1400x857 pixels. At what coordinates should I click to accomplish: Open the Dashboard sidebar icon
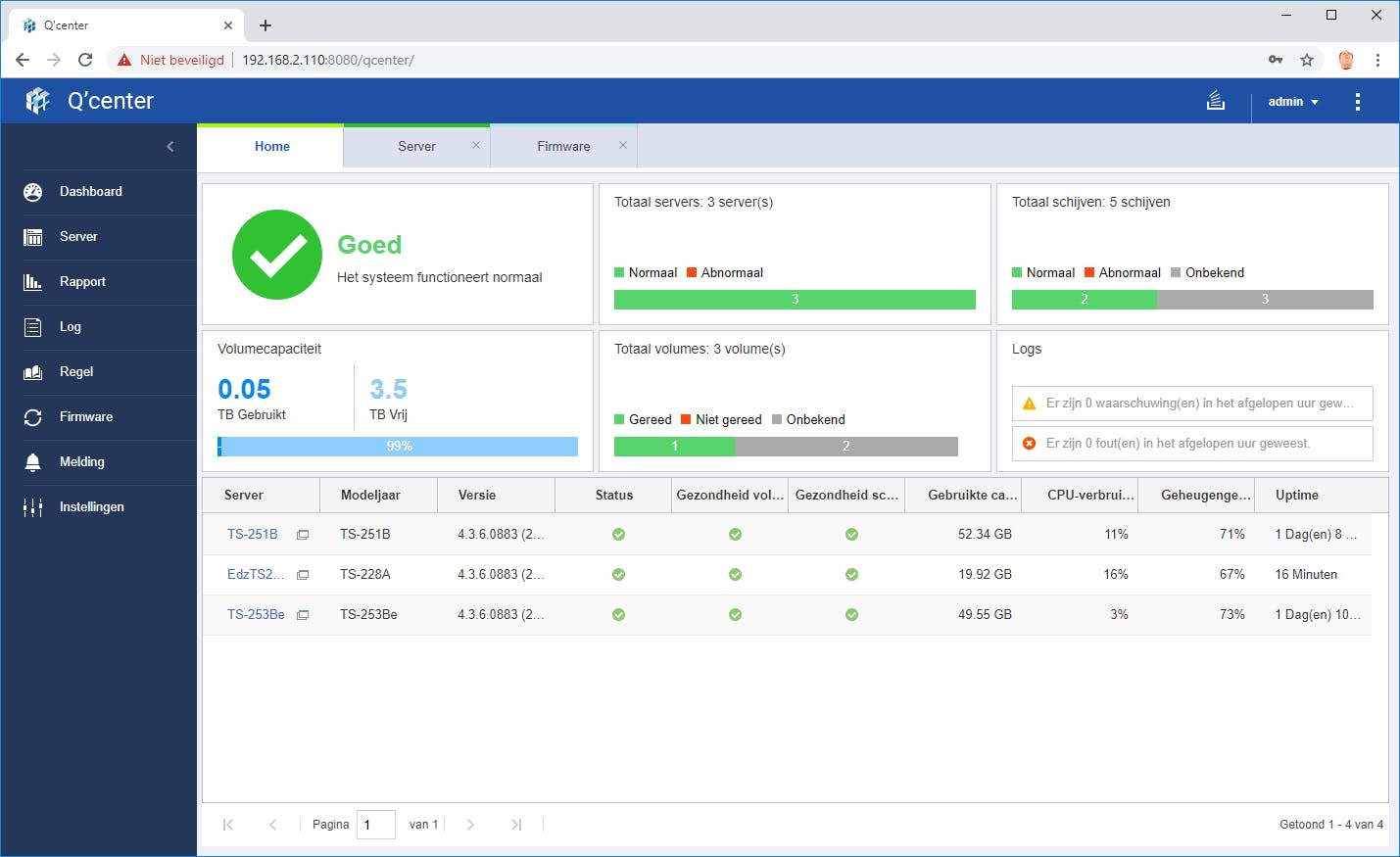tap(32, 192)
